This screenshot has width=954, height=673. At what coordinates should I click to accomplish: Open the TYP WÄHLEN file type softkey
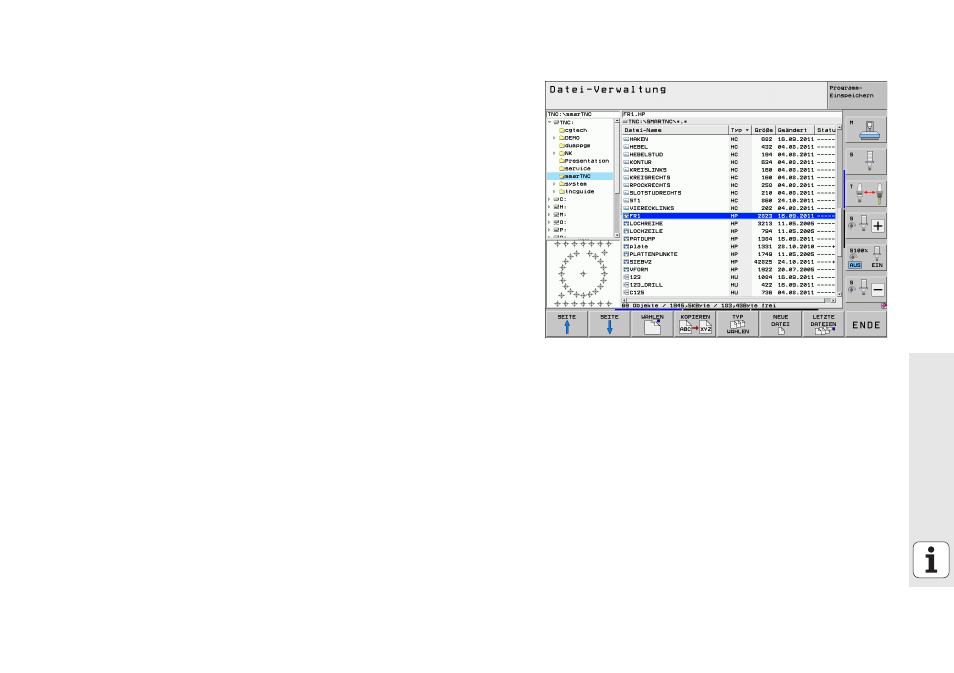(737, 324)
